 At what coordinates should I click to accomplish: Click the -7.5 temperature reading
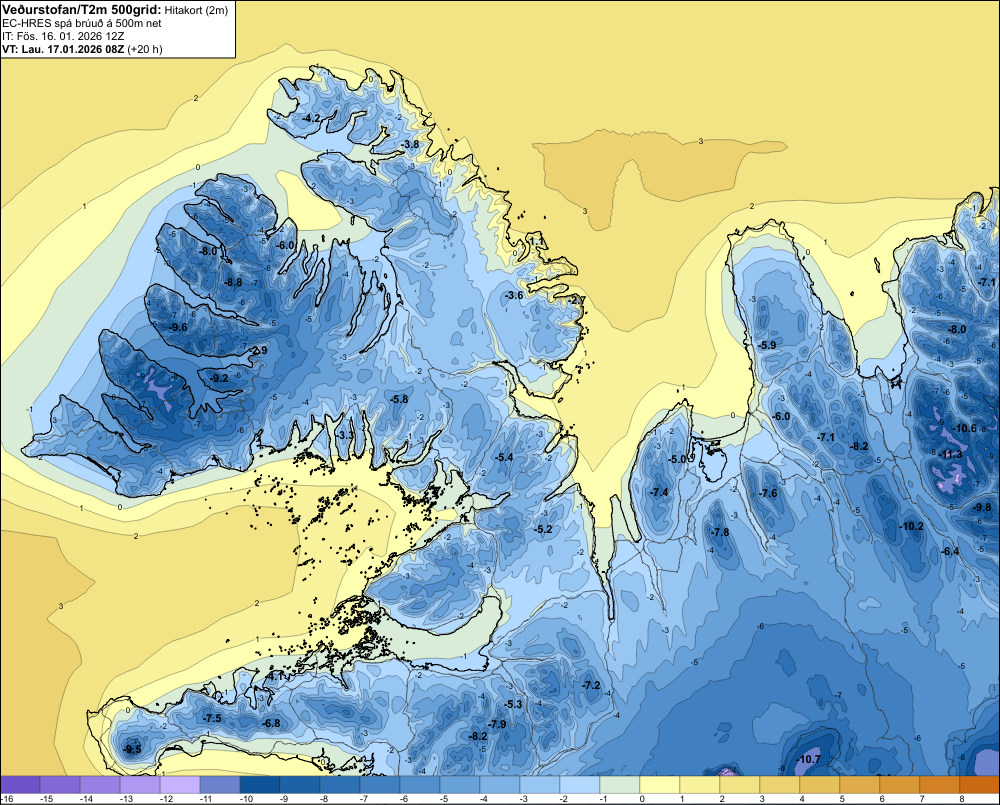point(212,719)
